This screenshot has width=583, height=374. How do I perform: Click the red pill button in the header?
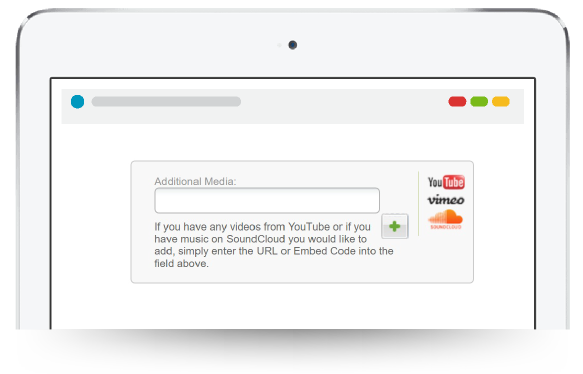[457, 101]
